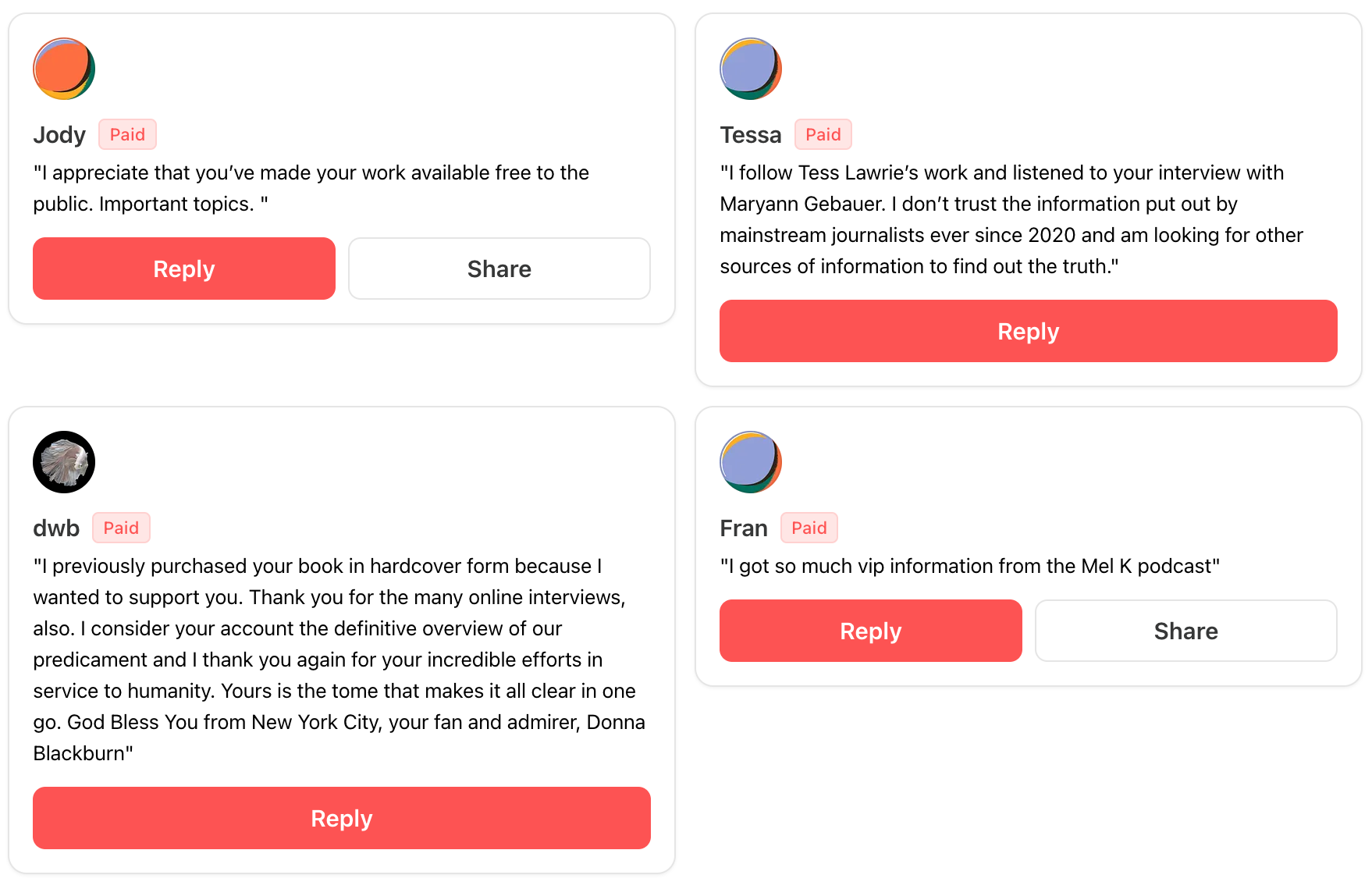This screenshot has width=1372, height=882.
Task: Reply to Fran's comment
Action: [x=871, y=631]
